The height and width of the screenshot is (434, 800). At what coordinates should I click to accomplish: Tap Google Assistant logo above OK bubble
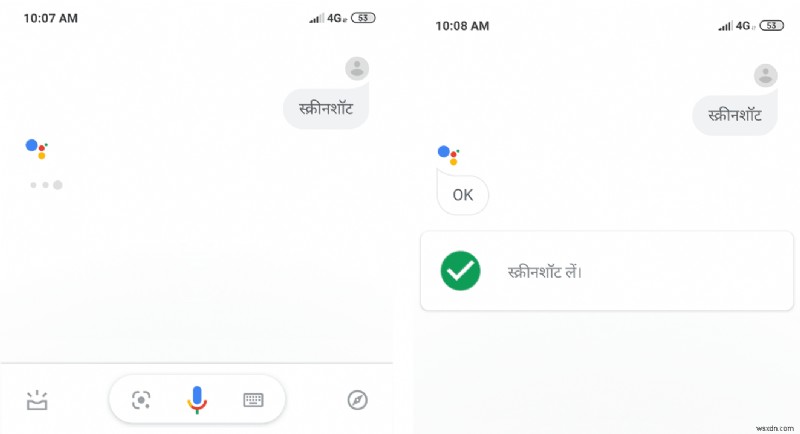[448, 155]
